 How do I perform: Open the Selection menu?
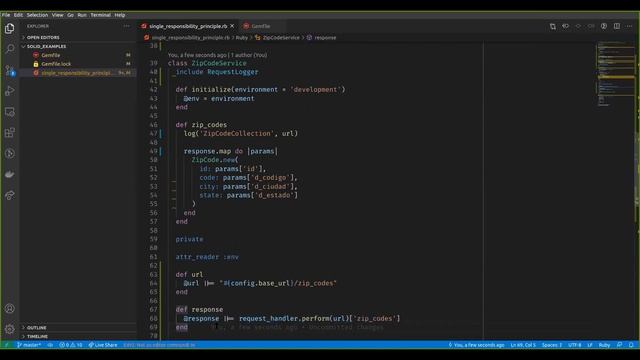(38, 15)
